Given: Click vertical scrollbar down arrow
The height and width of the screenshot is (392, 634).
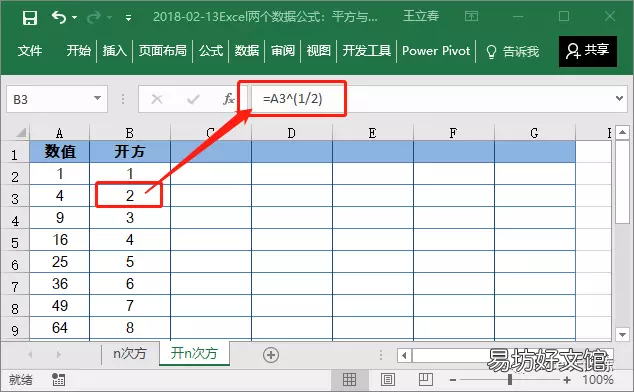Looking at the screenshot, I should pyautogui.click(x=622, y=335).
